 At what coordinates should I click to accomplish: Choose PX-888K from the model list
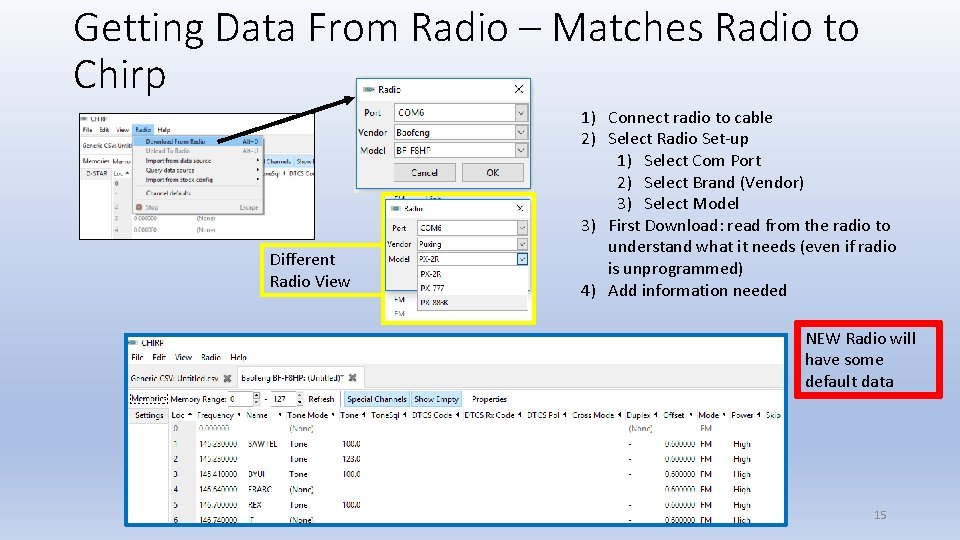[472, 302]
